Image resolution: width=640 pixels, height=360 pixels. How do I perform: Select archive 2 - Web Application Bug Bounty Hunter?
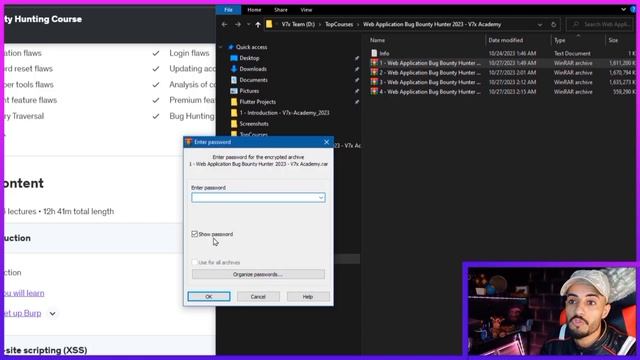[430, 73]
